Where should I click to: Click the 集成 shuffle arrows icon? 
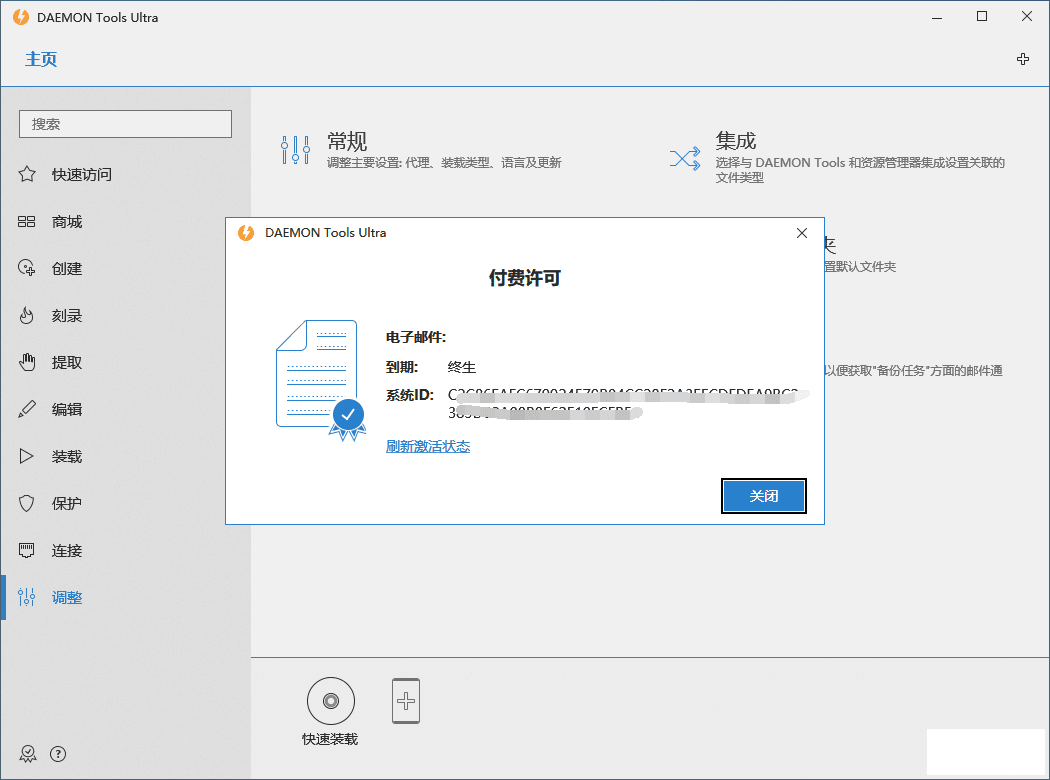pos(685,159)
